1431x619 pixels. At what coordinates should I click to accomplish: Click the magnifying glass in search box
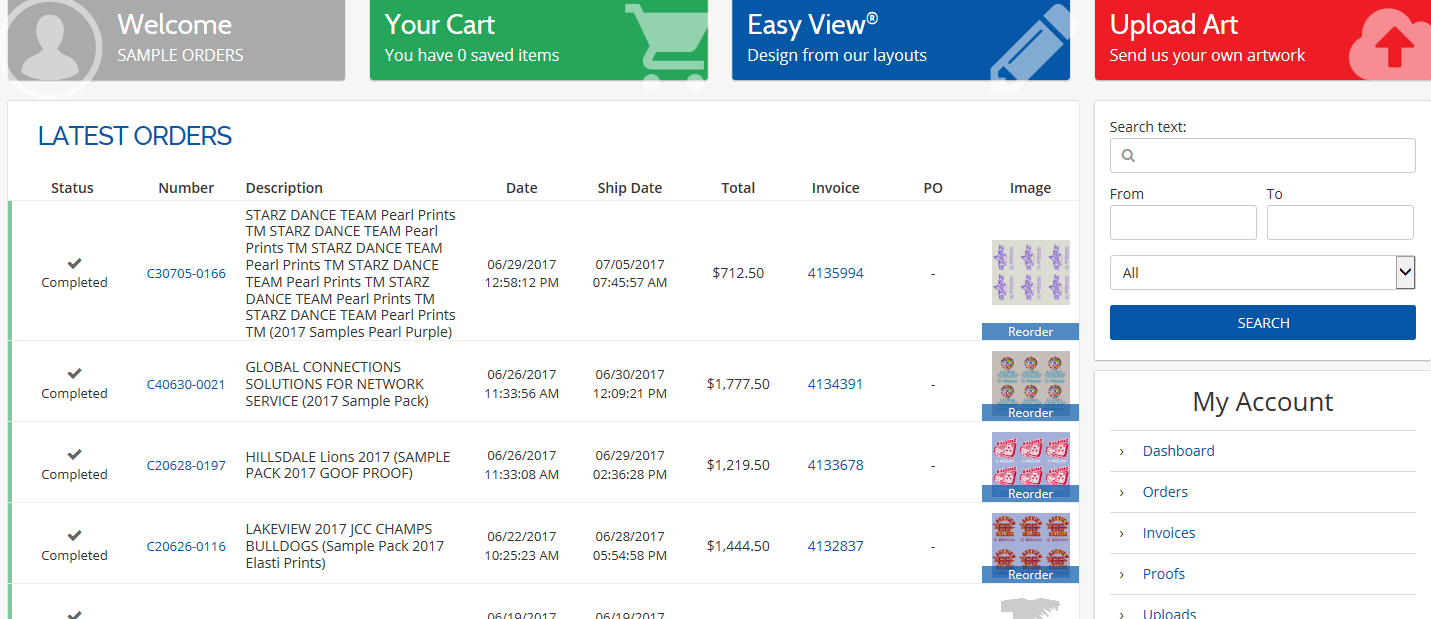tap(1129, 155)
